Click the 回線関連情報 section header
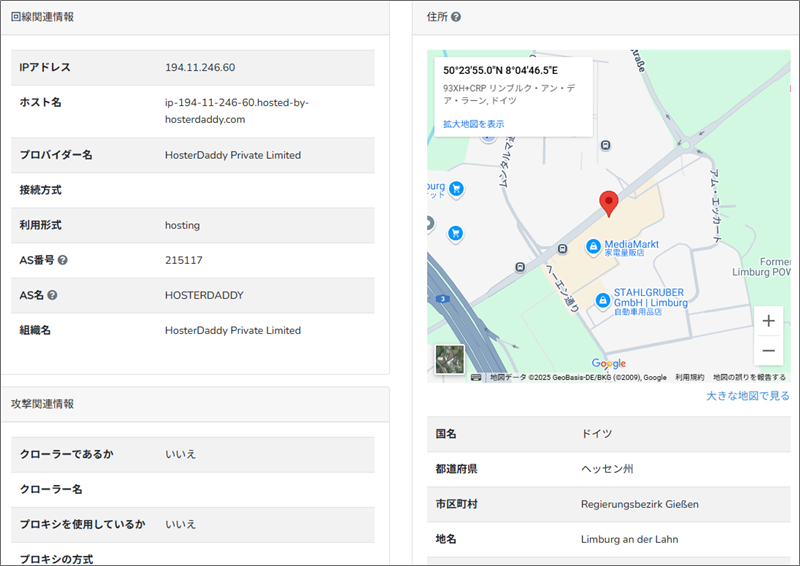 42,17
